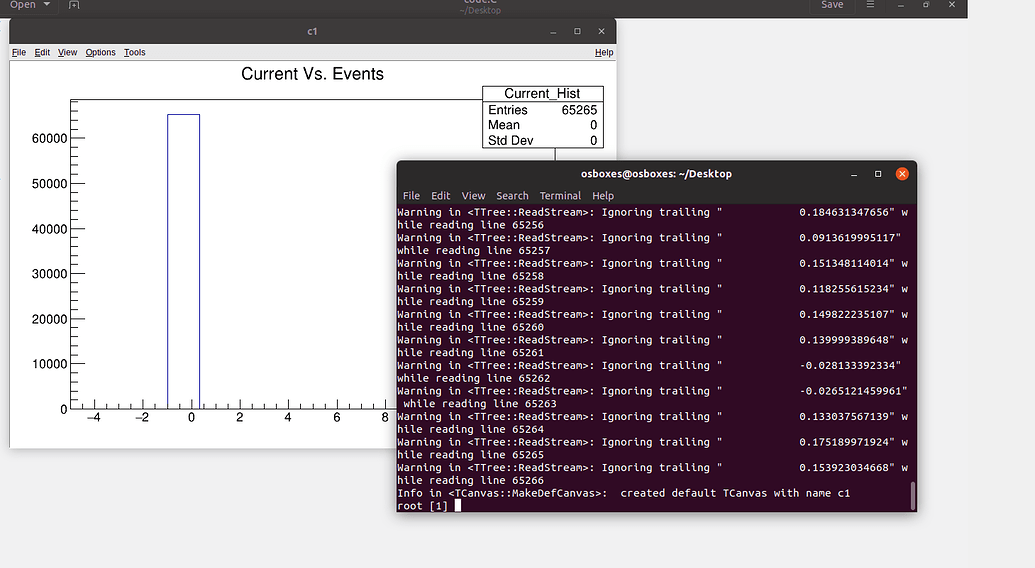
Task: Click the Open button in gedit
Action: pos(22,5)
